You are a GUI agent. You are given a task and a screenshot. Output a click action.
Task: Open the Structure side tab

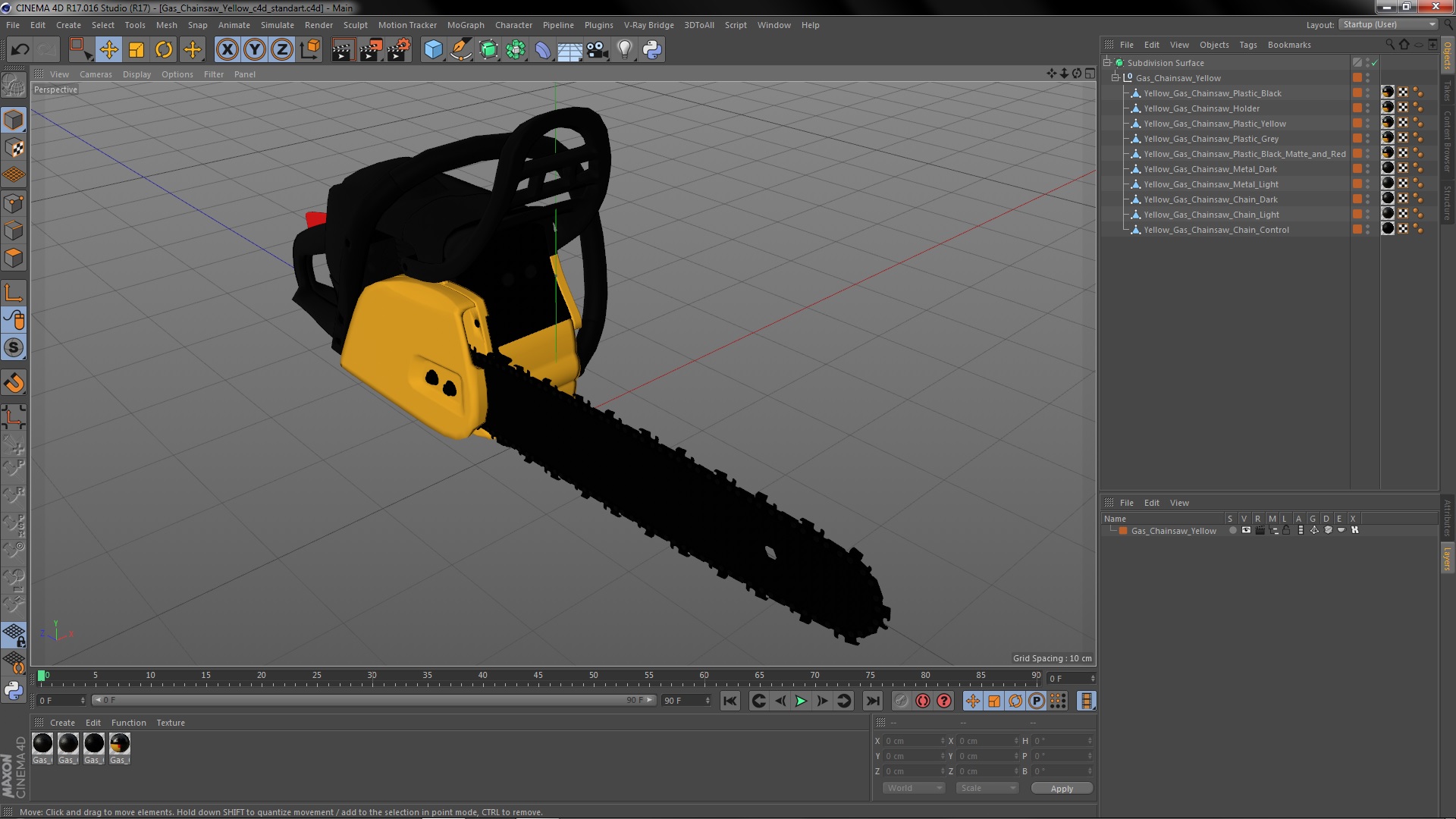1447,202
